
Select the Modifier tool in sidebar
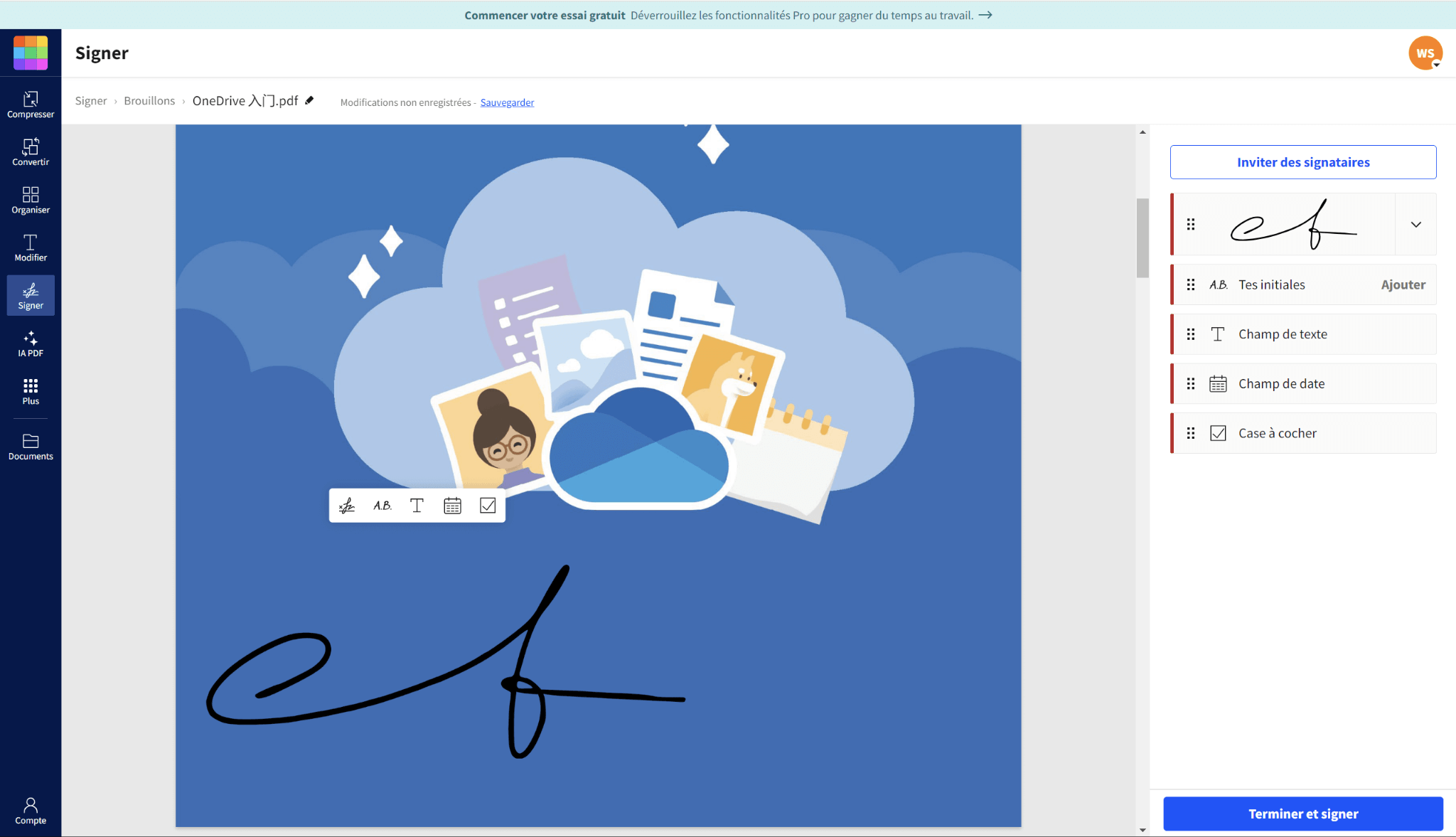pyautogui.click(x=31, y=247)
